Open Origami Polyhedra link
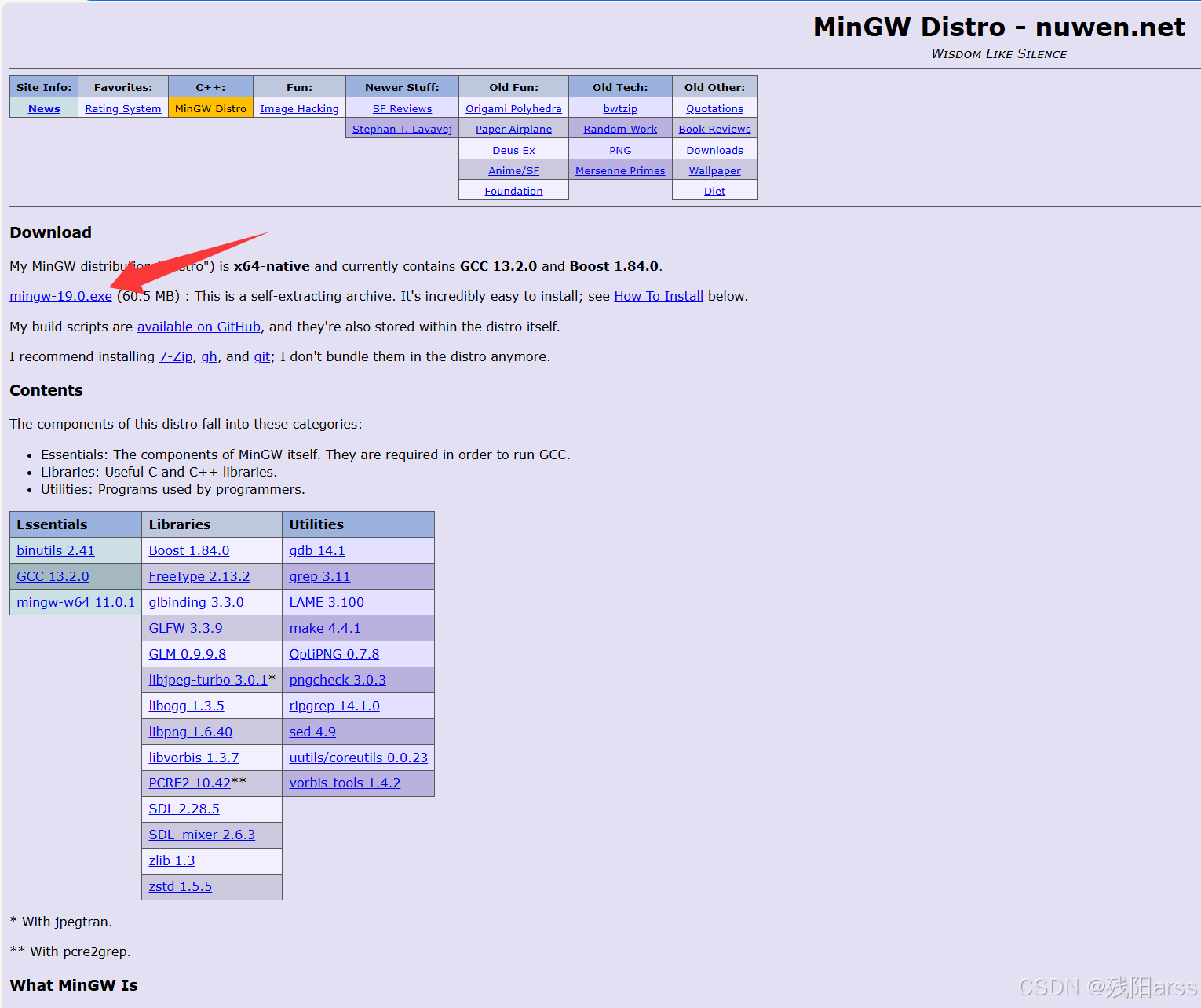This screenshot has width=1201, height=1008. coord(513,108)
